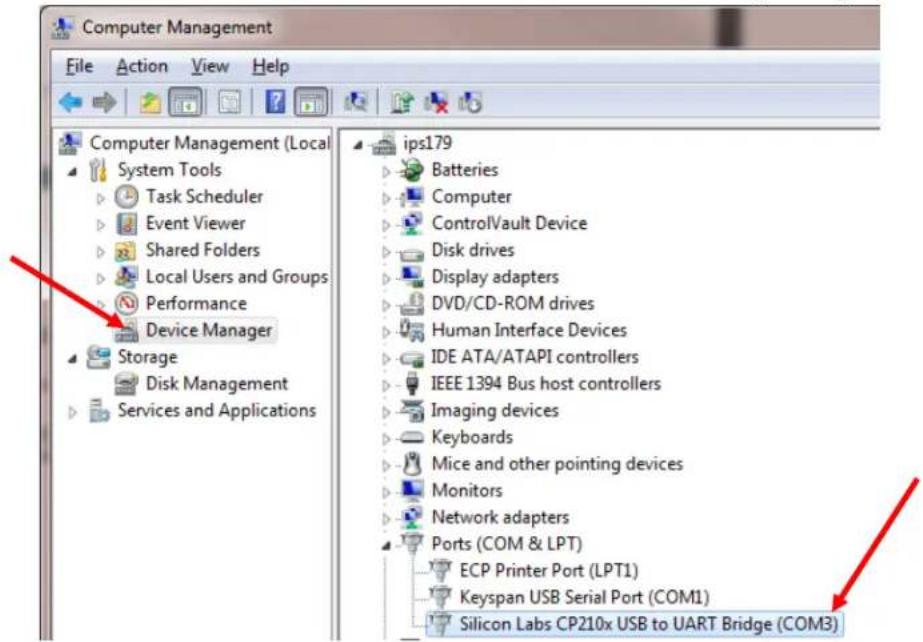Expand the Keyboards category
Viewport: 923px width, 642px height.
click(386, 439)
